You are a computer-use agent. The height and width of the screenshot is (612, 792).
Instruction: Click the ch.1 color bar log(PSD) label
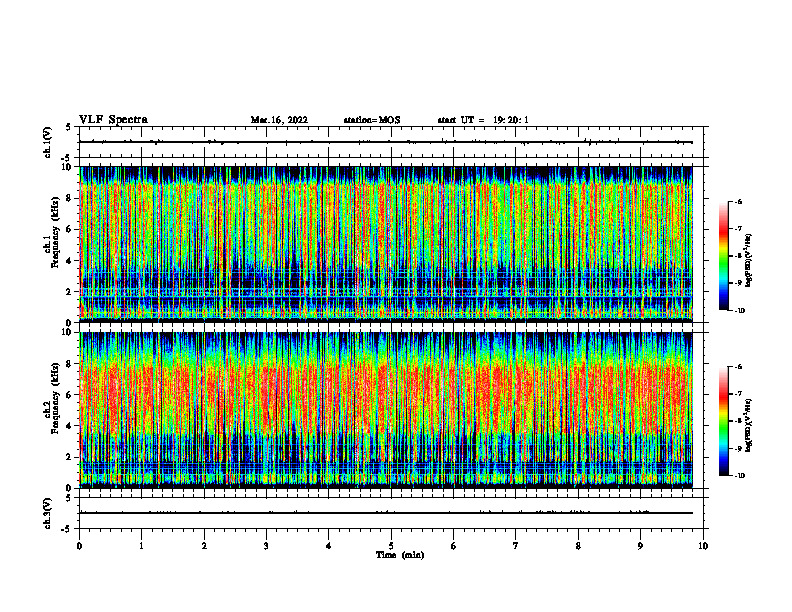click(x=749, y=260)
